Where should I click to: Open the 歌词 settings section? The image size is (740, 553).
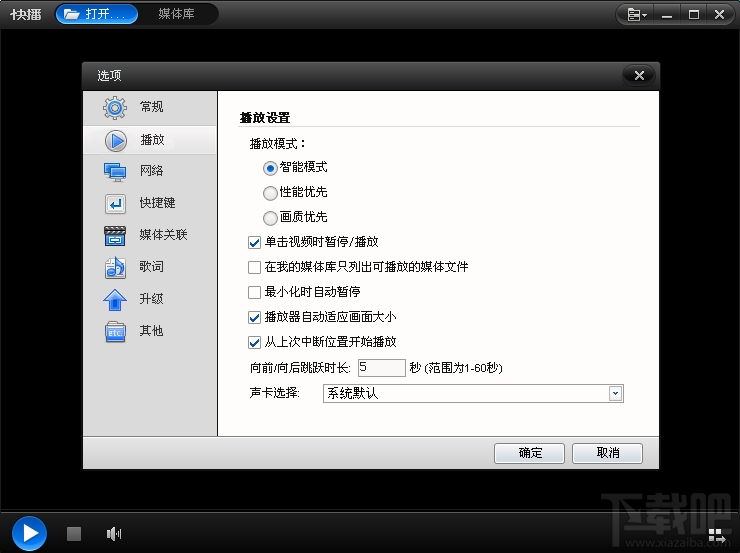[150, 267]
